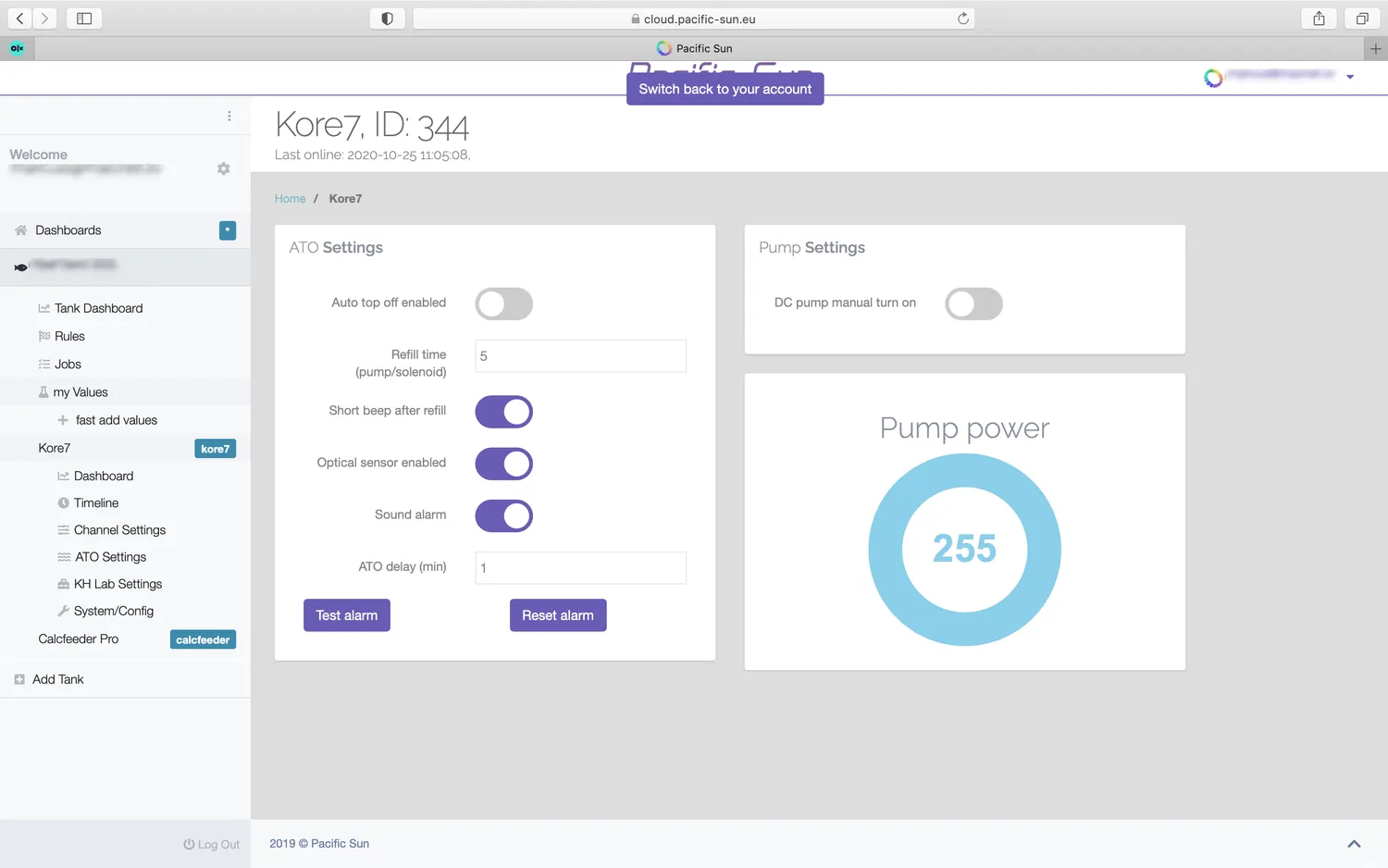Open the three-dot sidebar options icon
Viewport: 1388px width, 868px height.
point(229,117)
